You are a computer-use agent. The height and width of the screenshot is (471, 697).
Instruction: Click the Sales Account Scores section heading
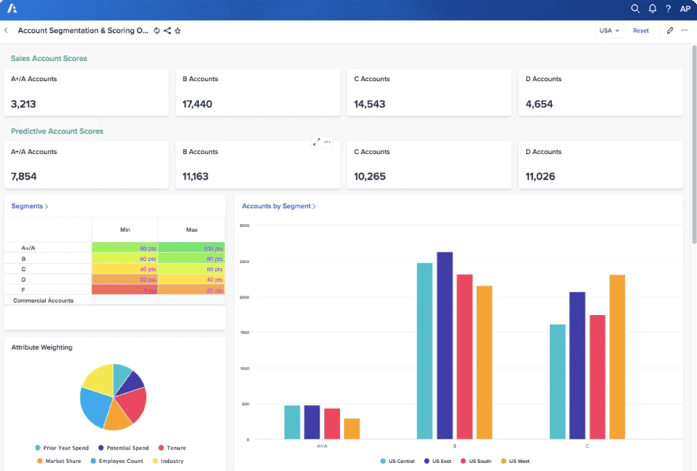click(x=49, y=58)
